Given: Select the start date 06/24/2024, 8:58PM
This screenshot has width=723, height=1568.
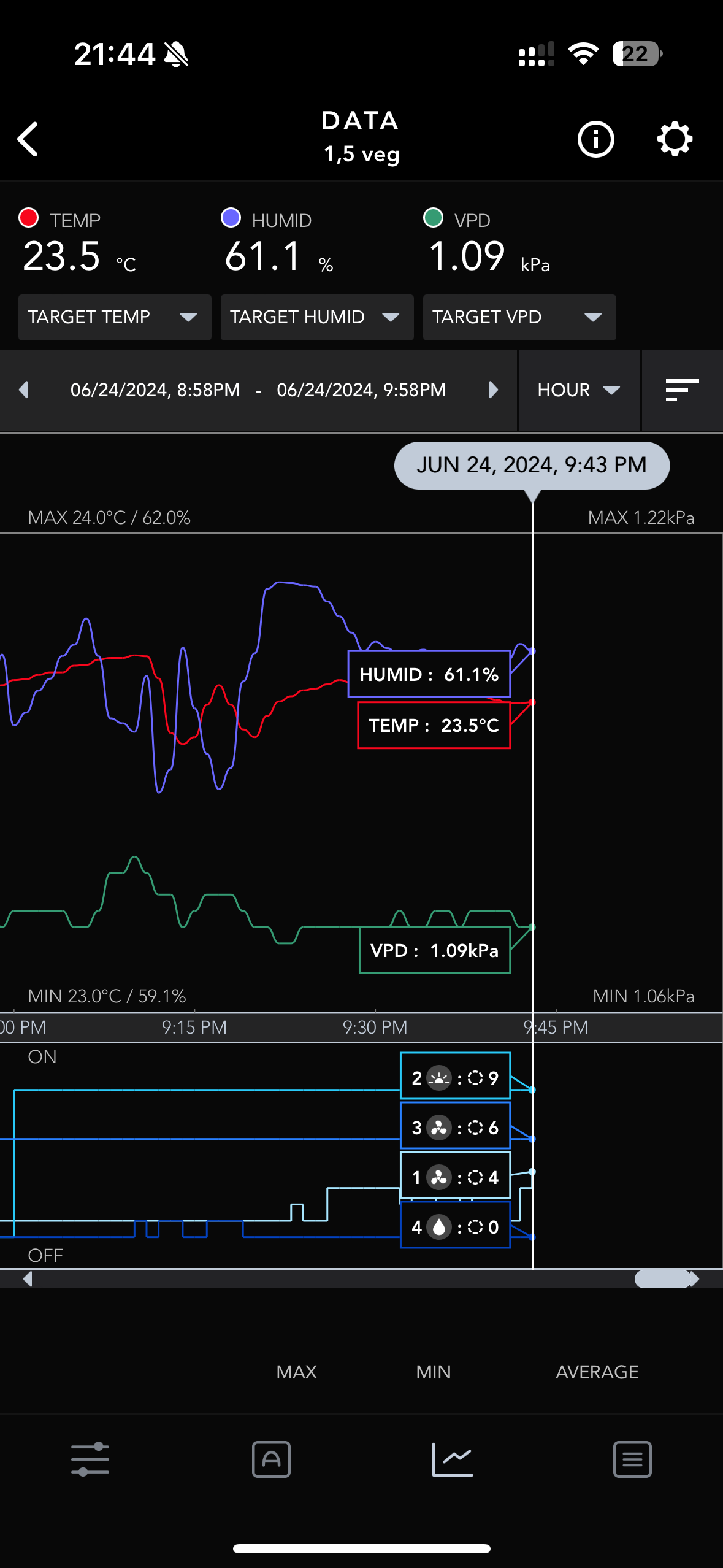Looking at the screenshot, I should click(155, 390).
